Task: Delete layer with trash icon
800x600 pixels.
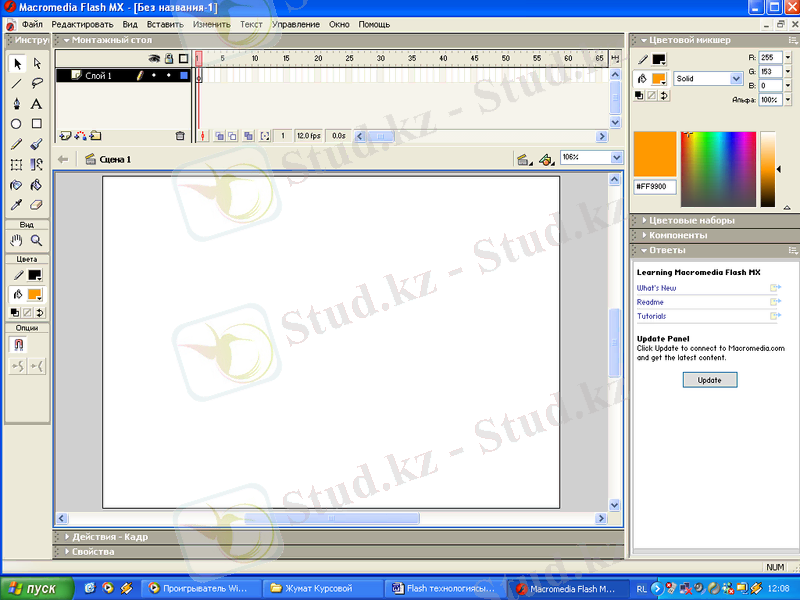Action: coord(180,136)
